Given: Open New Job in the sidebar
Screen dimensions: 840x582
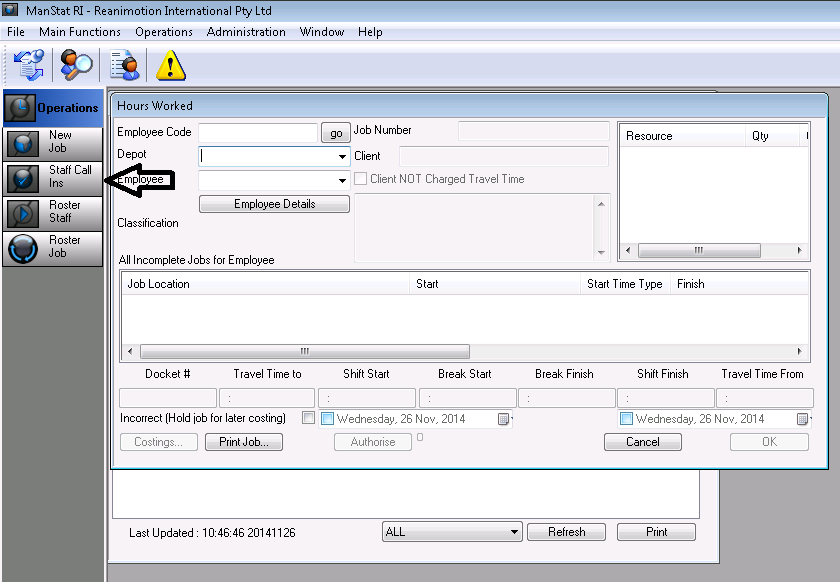Looking at the screenshot, I should [x=52, y=144].
